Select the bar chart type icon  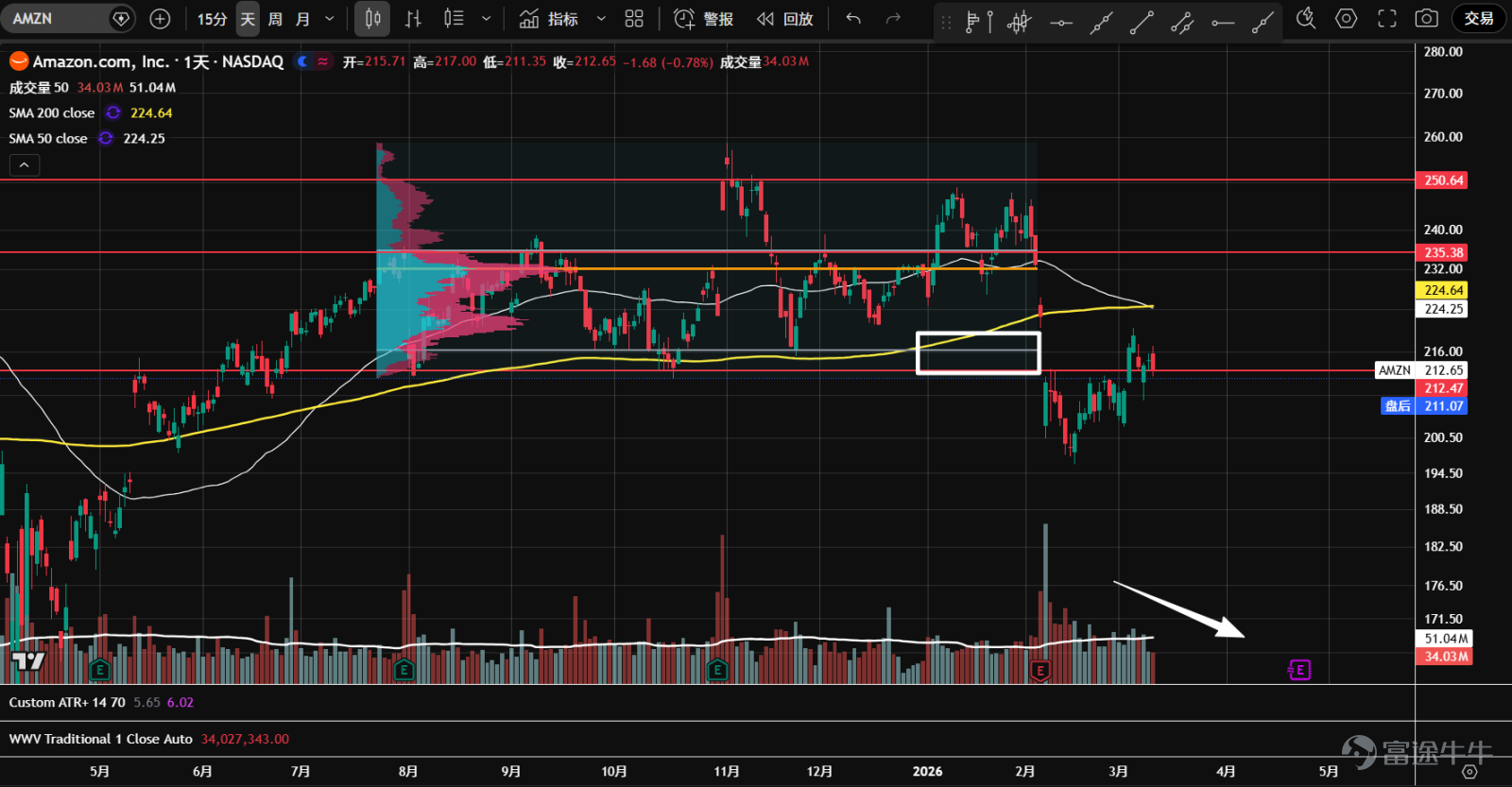coord(413,19)
